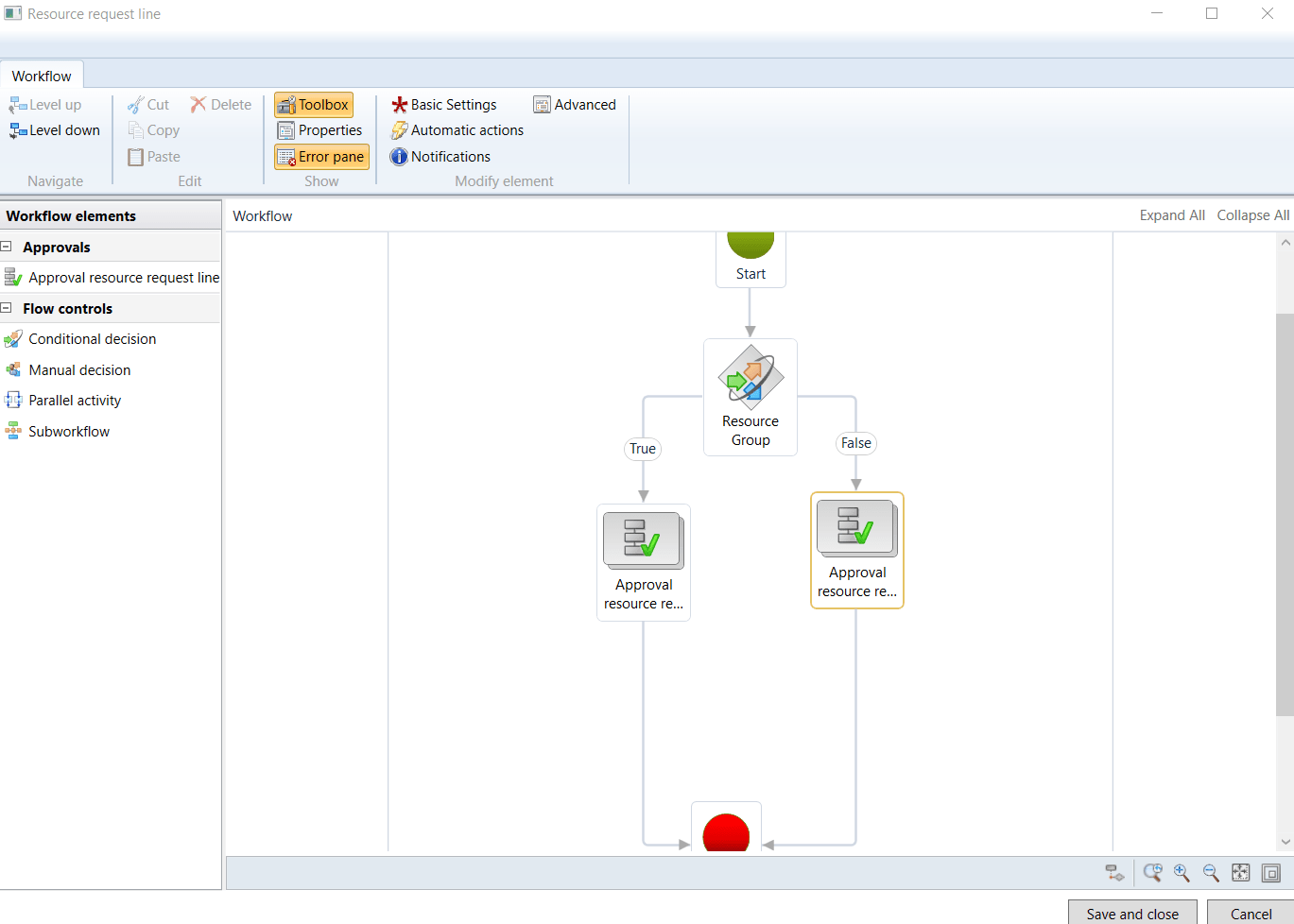This screenshot has height=924, width=1294.
Task: Toggle the Toolbox pane visibility
Action: point(314,105)
